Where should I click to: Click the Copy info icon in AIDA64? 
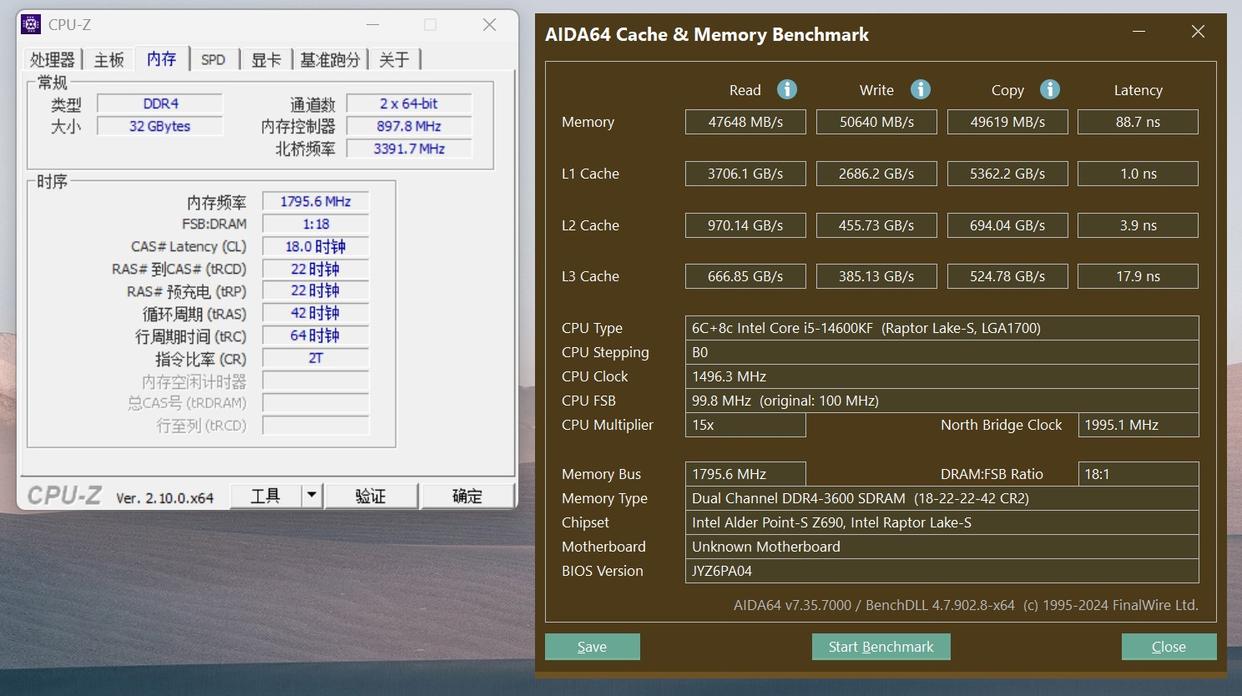(1050, 89)
